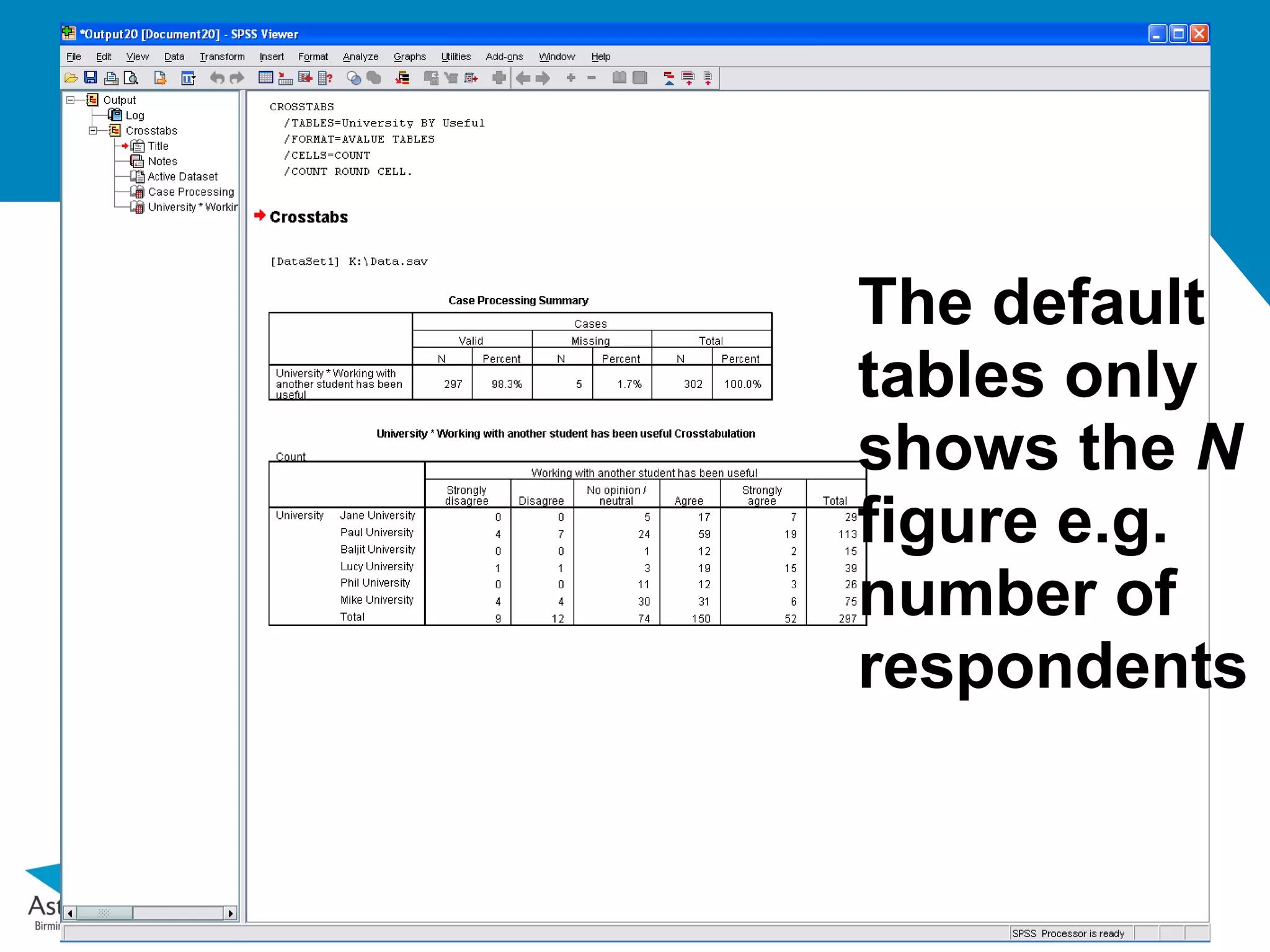Click the Use Sets overlapping circles icon
This screenshot has height=952, width=1270.
353,78
